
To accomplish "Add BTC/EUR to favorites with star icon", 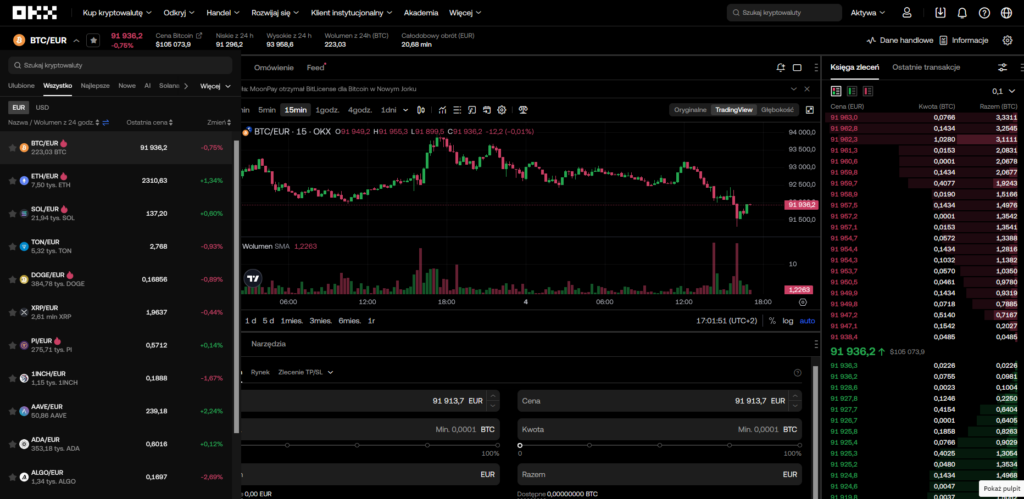I will (93, 40).
